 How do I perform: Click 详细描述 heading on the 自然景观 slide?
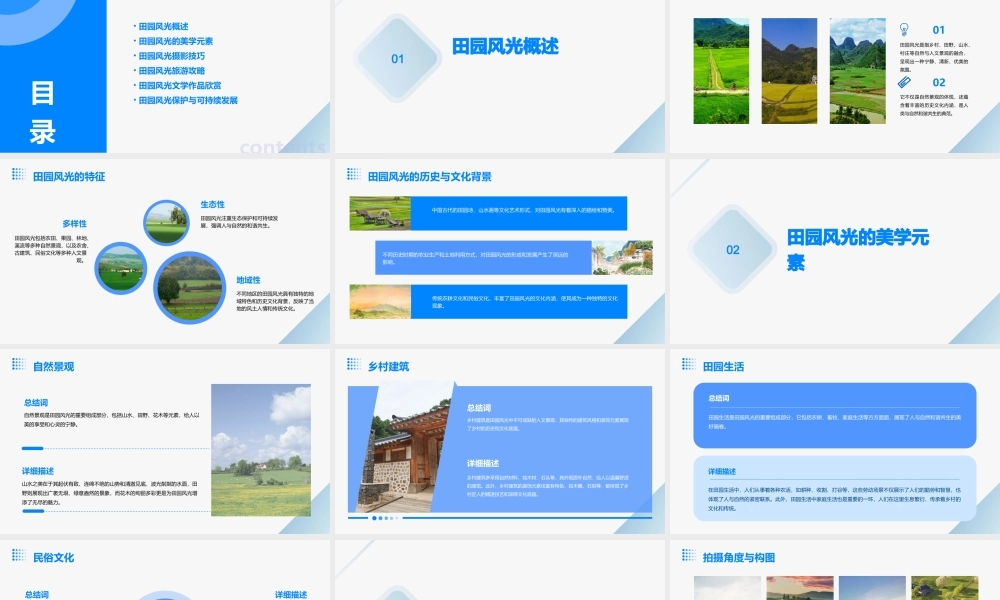tap(38, 471)
